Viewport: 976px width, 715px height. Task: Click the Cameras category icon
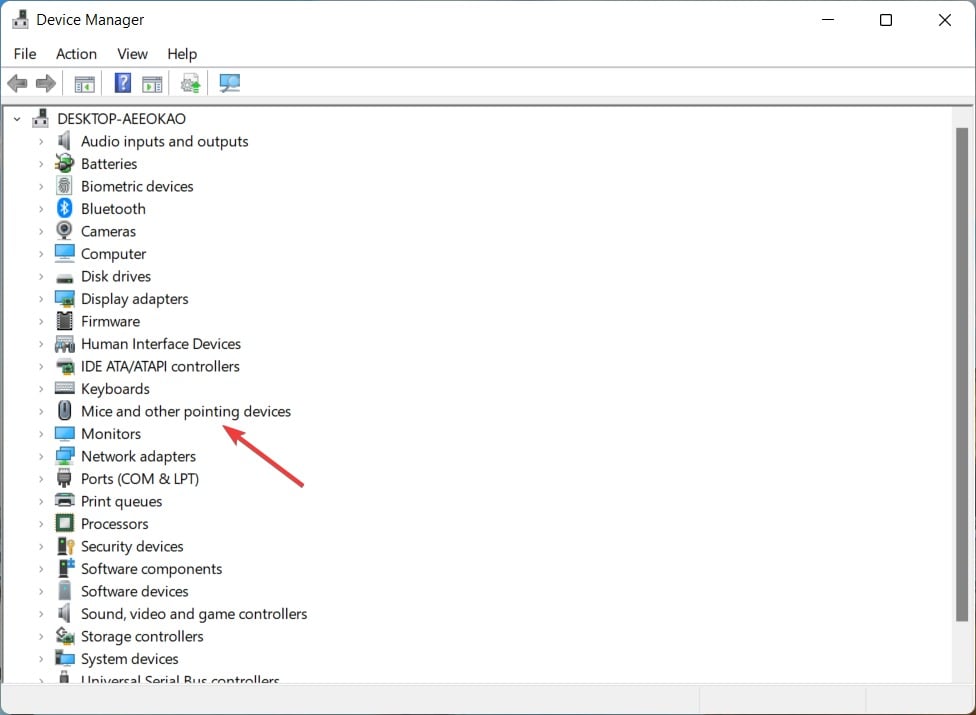coord(63,231)
